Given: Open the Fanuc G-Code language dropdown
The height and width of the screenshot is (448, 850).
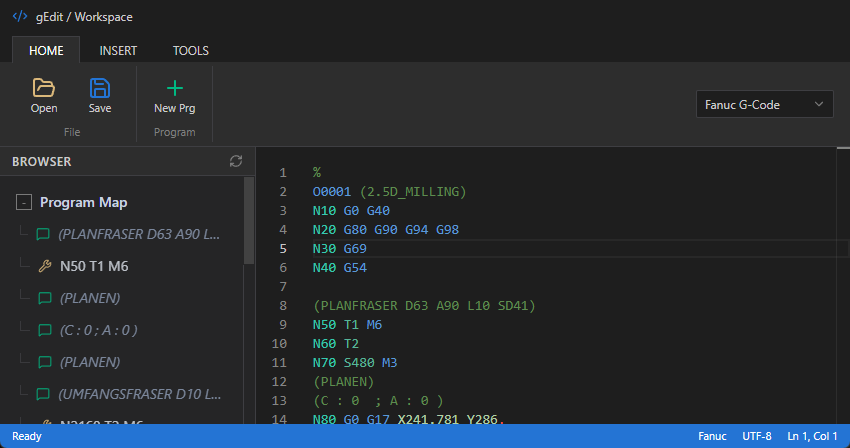Looking at the screenshot, I should 764,104.
